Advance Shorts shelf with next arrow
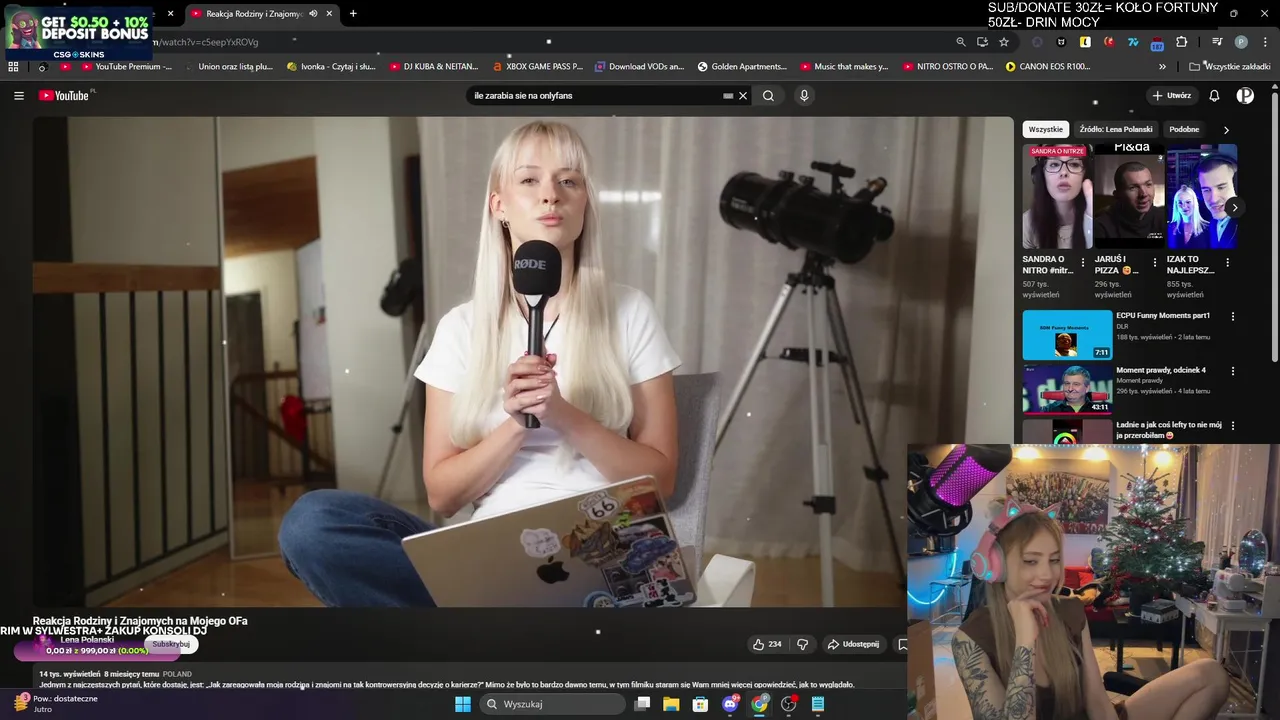 tap(1234, 208)
